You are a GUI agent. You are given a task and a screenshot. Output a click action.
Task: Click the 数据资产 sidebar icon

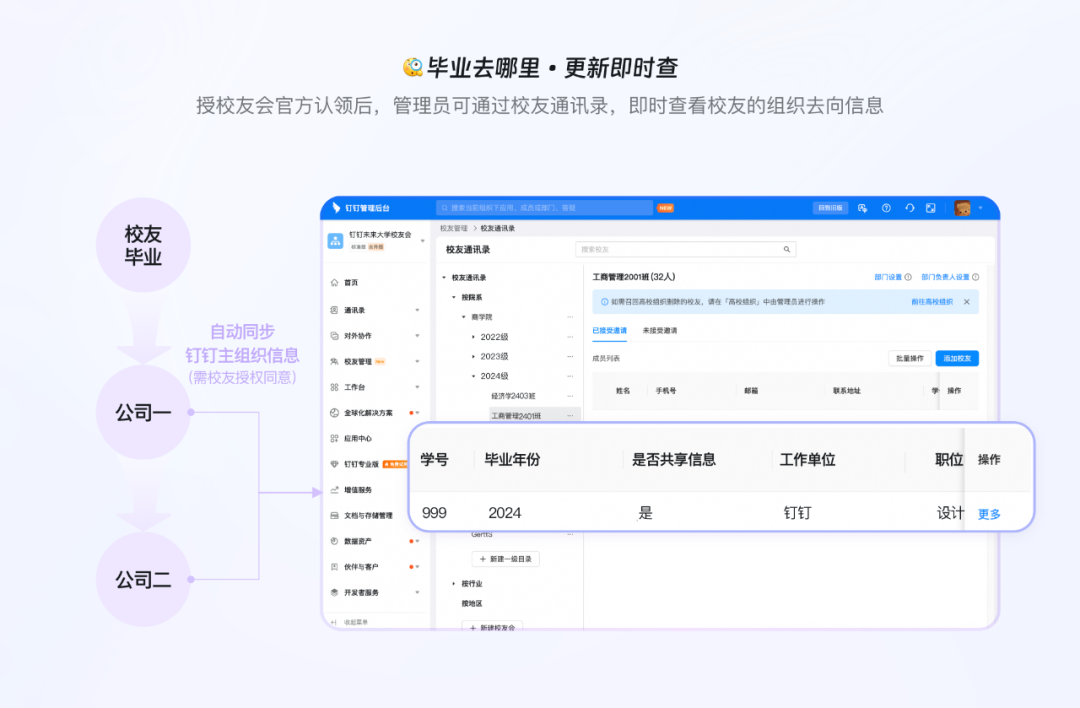click(334, 541)
